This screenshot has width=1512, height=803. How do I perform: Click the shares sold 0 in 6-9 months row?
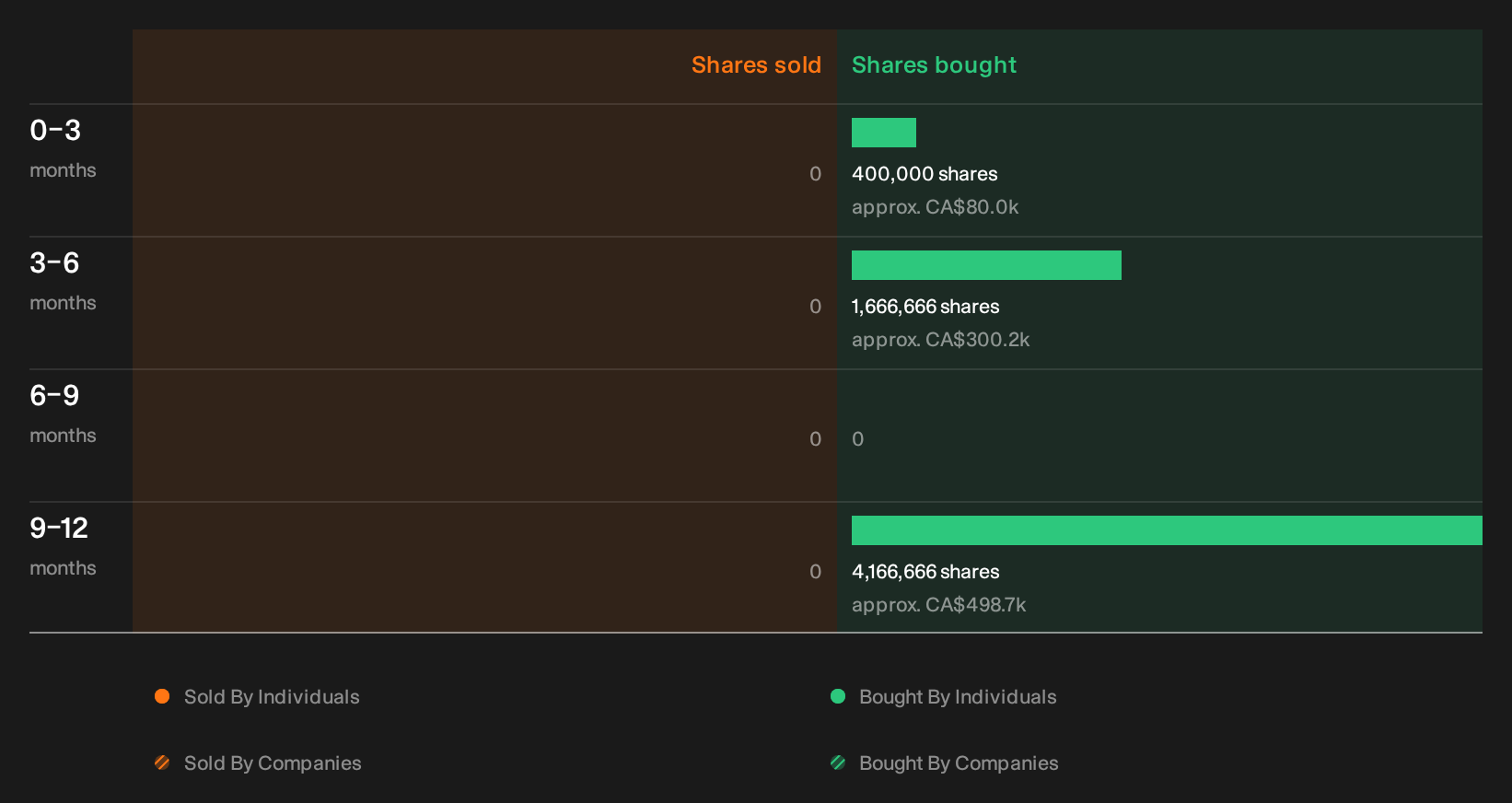(x=816, y=439)
